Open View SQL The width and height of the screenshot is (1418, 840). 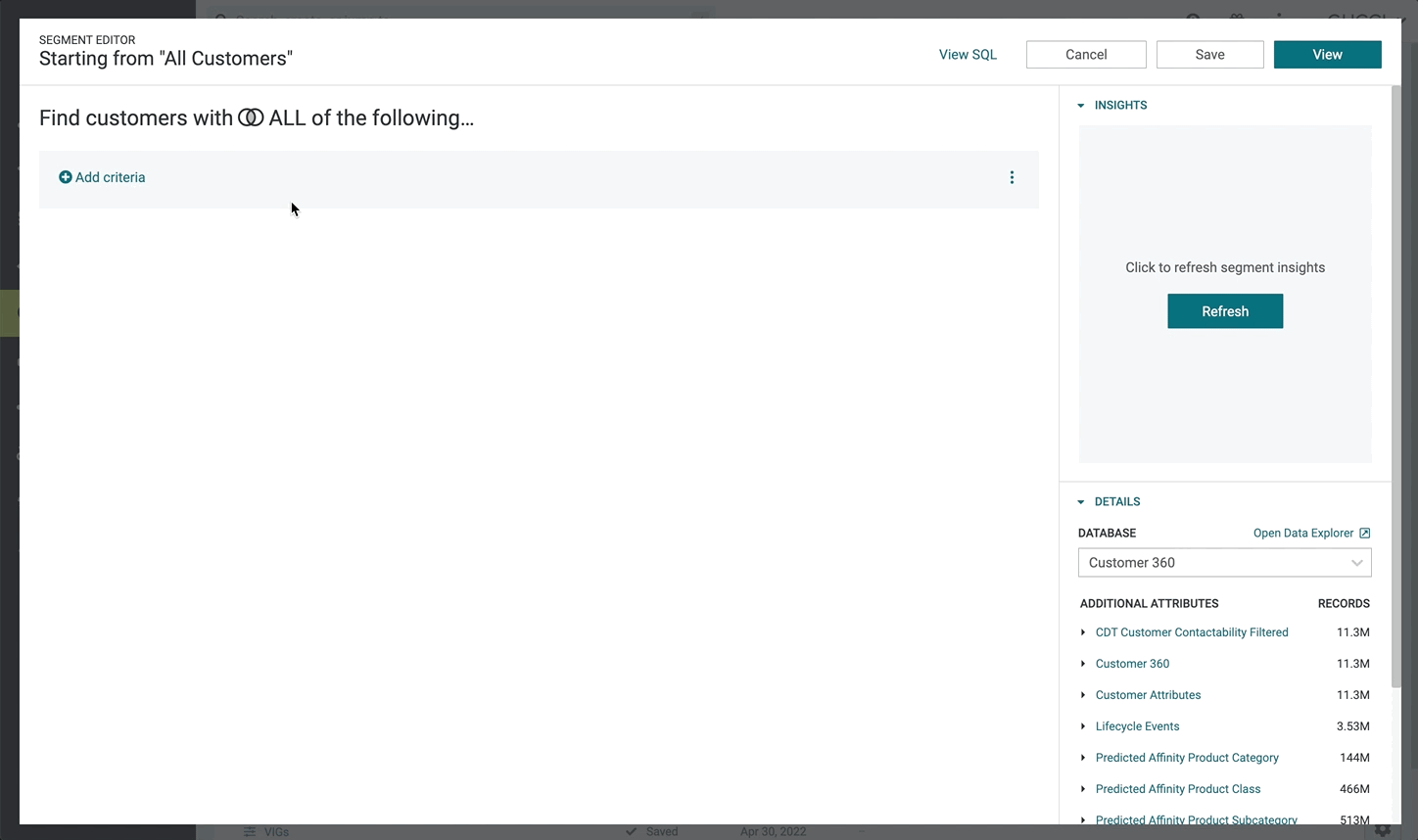pyautogui.click(x=967, y=54)
